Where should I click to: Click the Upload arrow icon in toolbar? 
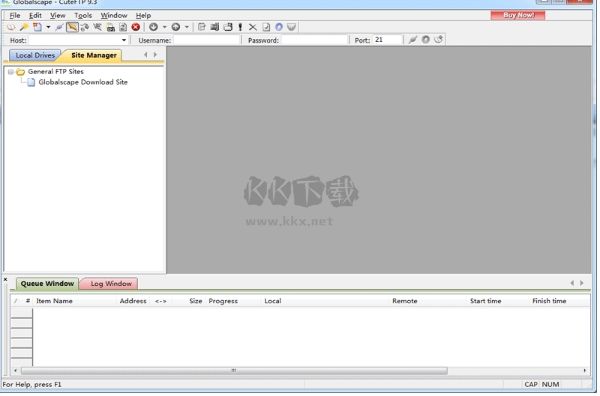click(176, 27)
